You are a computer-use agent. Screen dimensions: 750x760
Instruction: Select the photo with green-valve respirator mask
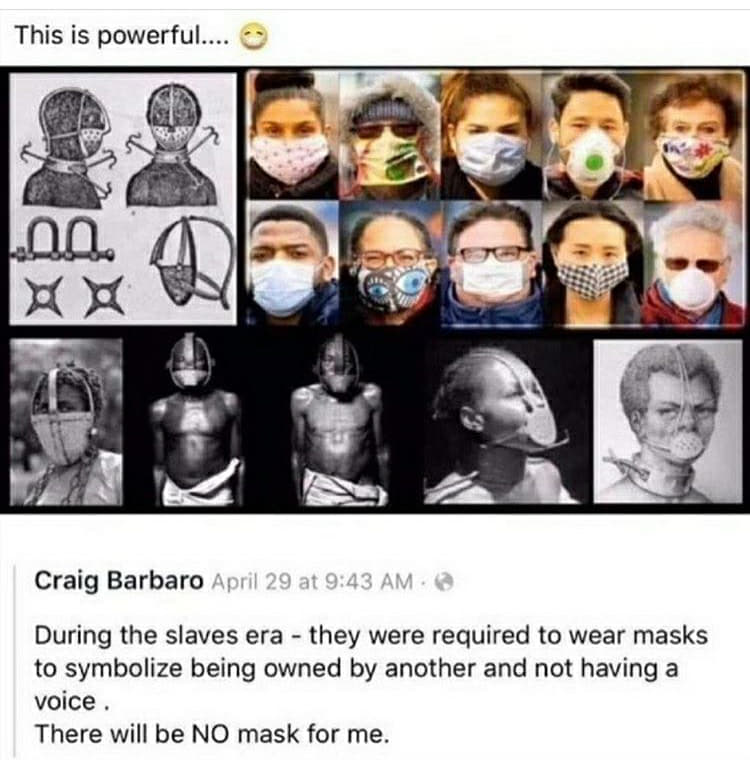(x=591, y=135)
